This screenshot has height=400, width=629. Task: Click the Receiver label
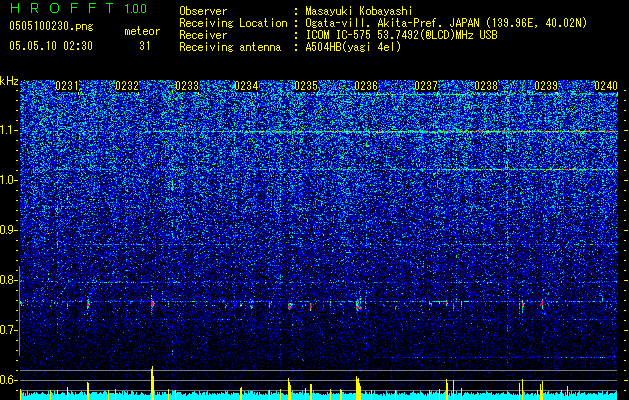coord(203,35)
